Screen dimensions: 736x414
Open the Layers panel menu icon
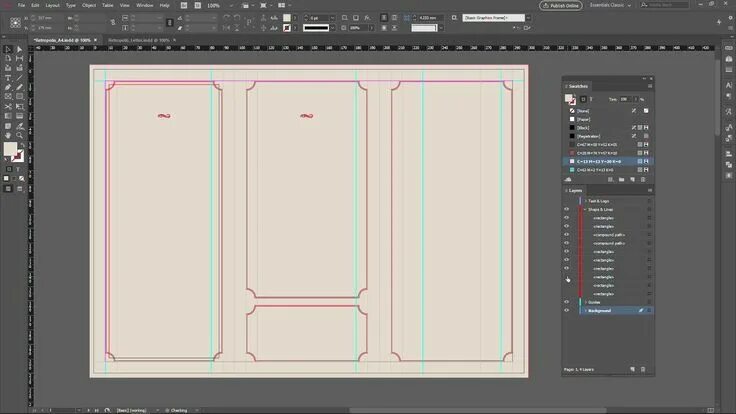click(650, 191)
